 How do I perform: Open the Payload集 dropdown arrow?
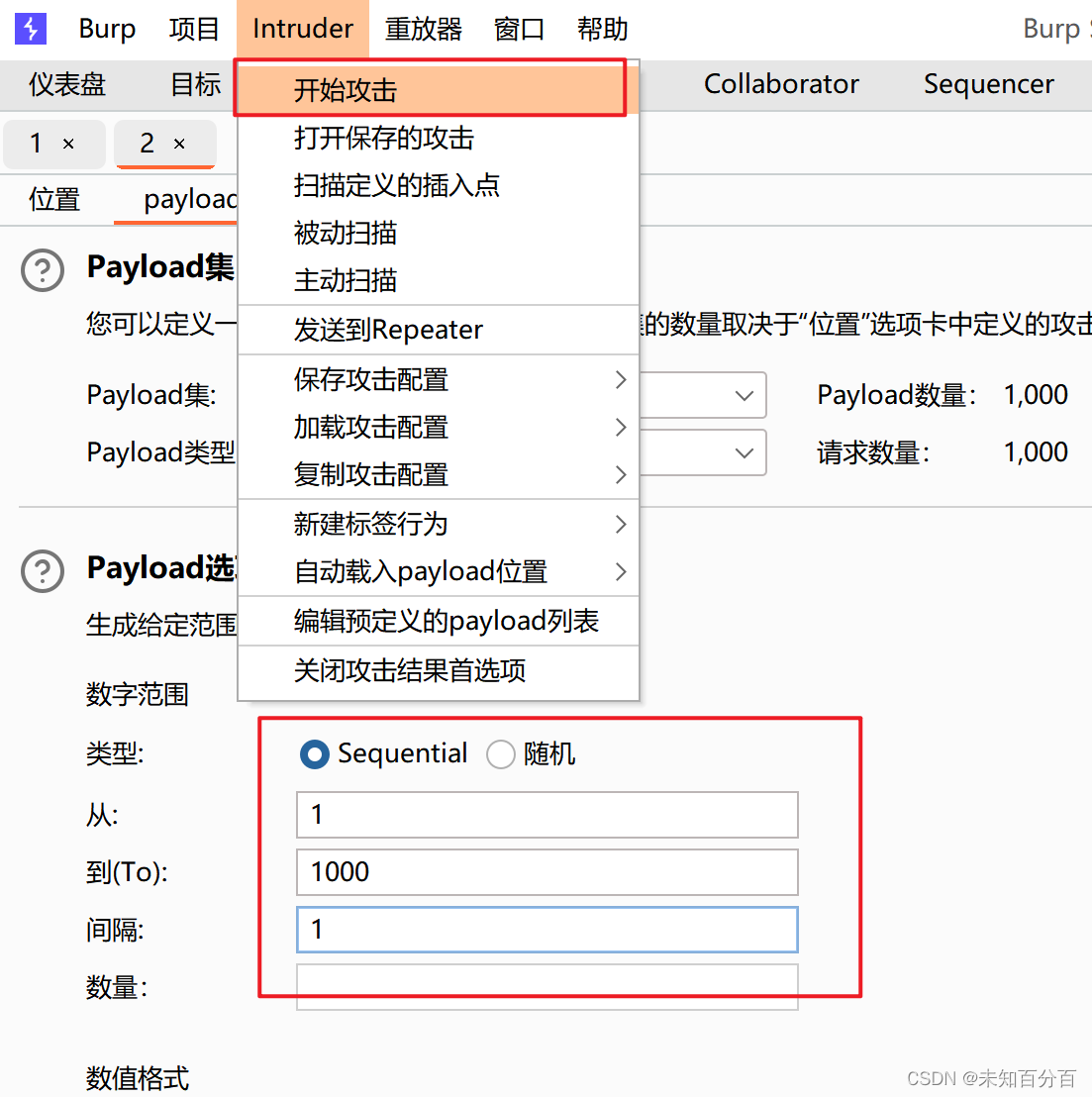(745, 395)
